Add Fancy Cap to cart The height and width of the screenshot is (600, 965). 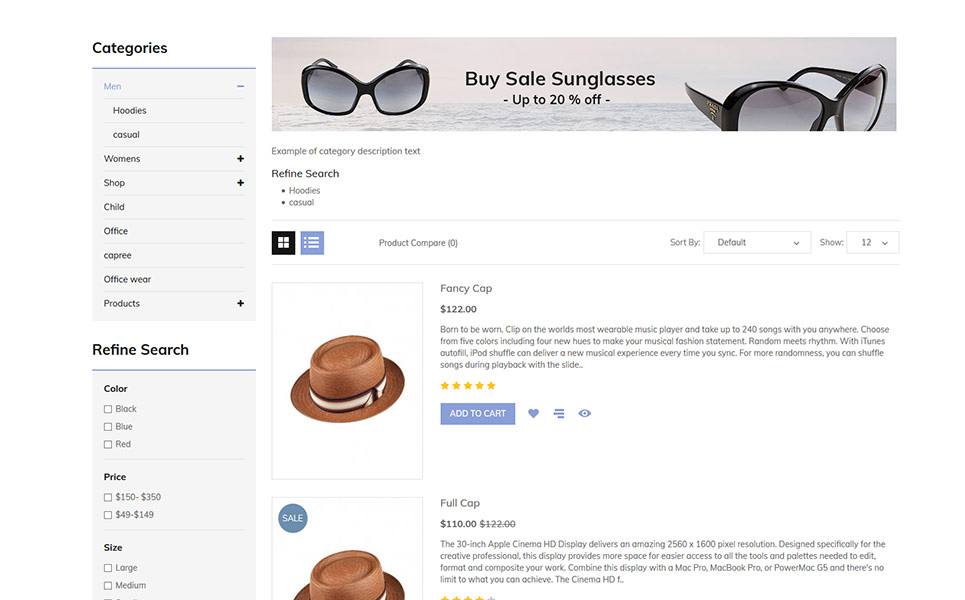pyautogui.click(x=478, y=414)
